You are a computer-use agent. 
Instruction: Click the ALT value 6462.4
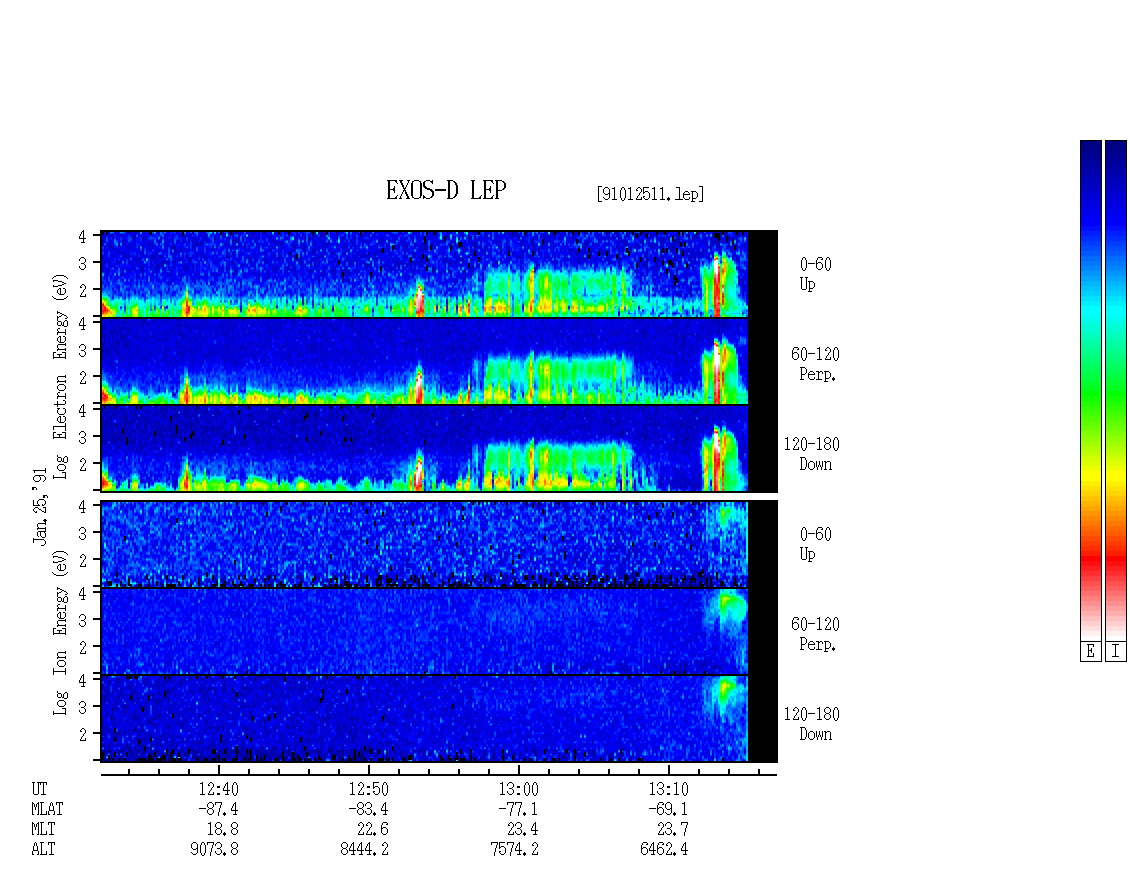[664, 850]
